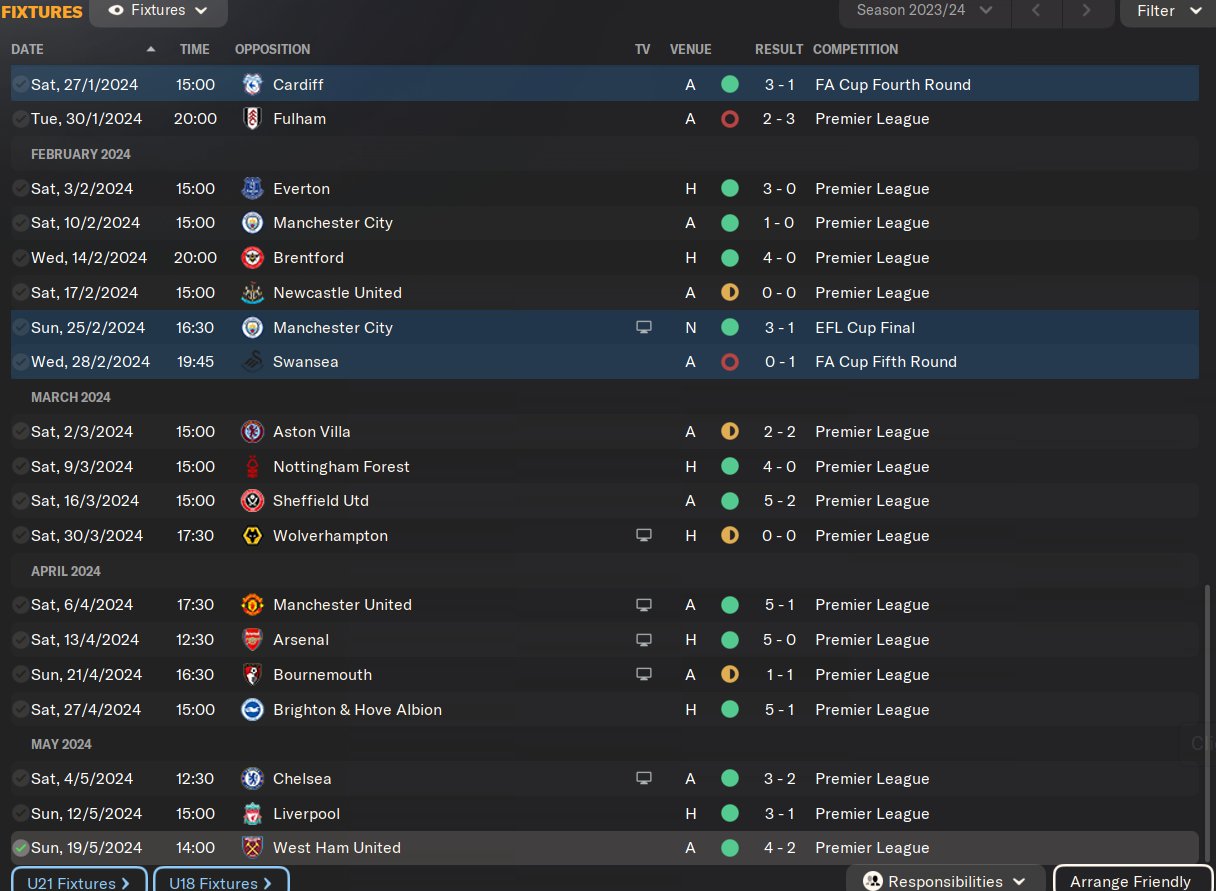Click the Manchester United club crest
The image size is (1216, 891).
(x=252, y=605)
